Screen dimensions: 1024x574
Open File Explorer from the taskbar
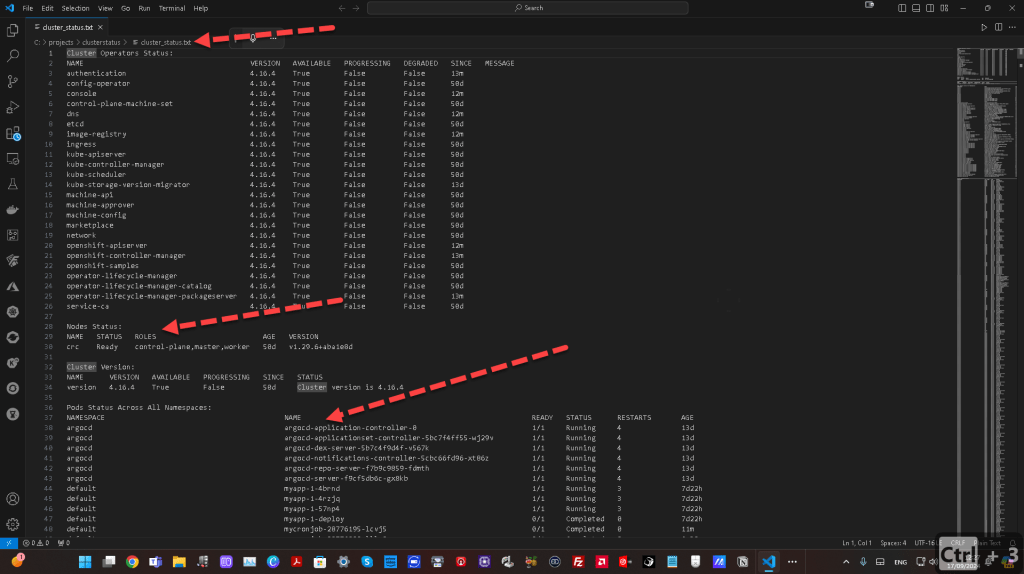tap(179, 562)
